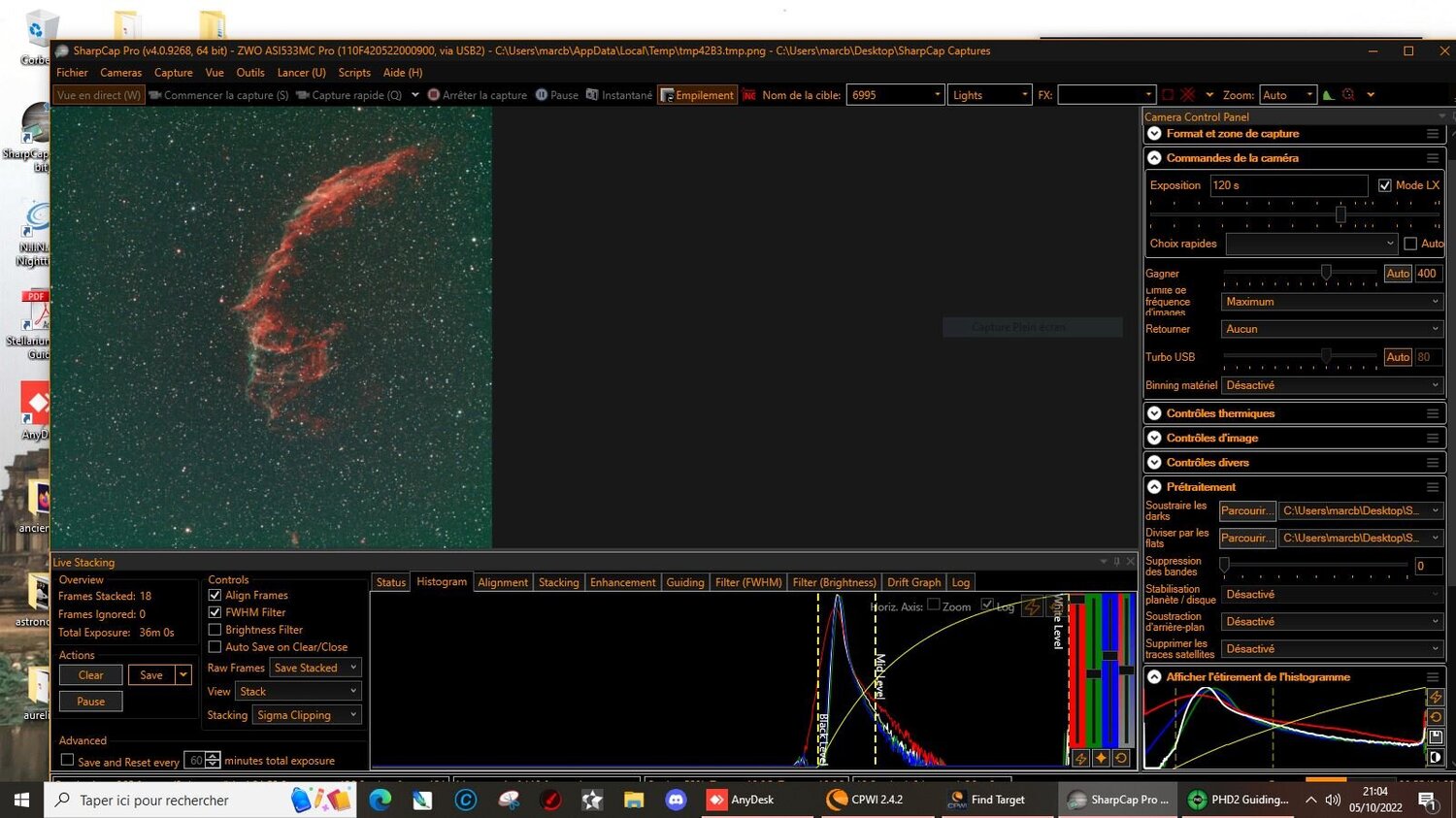Click Parcourir for Diviser par les flats
1456x818 pixels.
[x=1246, y=538]
